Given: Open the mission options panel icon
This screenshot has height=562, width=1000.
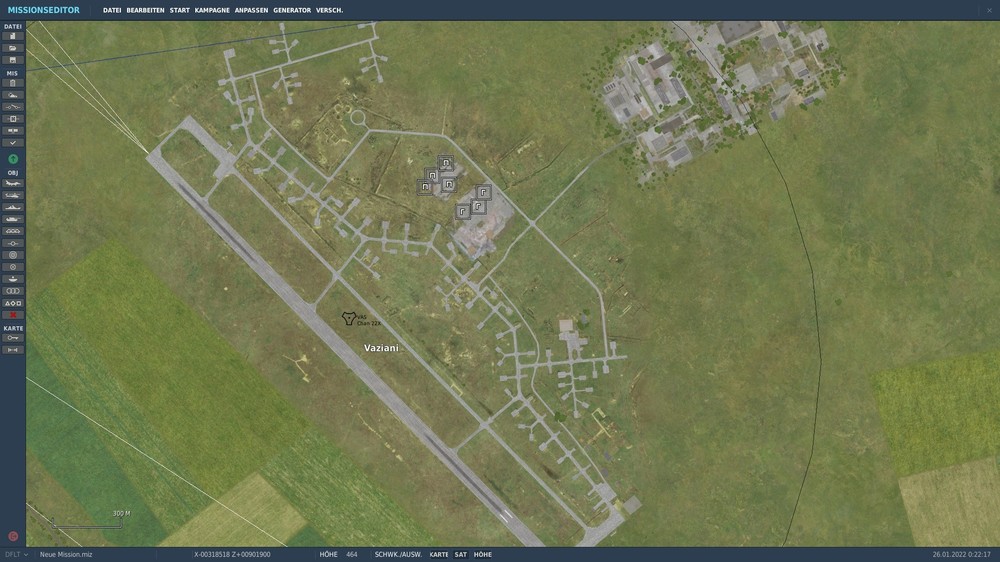Looking at the screenshot, I should click(13, 131).
